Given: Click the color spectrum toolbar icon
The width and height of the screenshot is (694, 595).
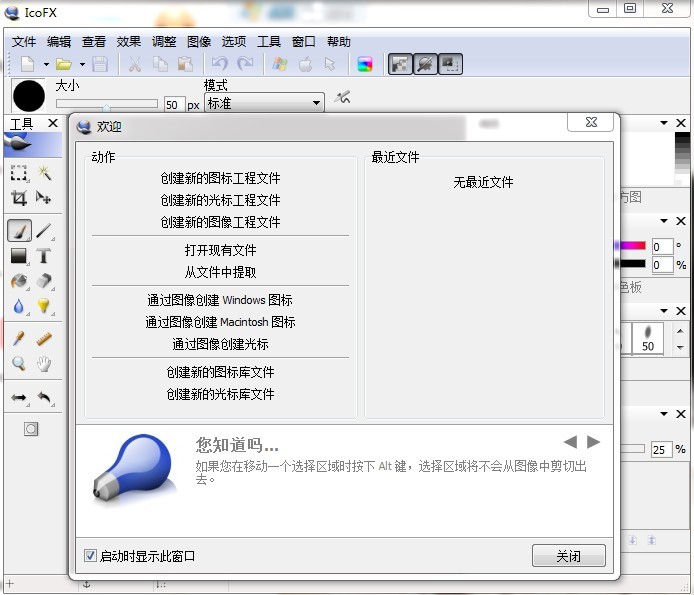Looking at the screenshot, I should pyautogui.click(x=365, y=65).
